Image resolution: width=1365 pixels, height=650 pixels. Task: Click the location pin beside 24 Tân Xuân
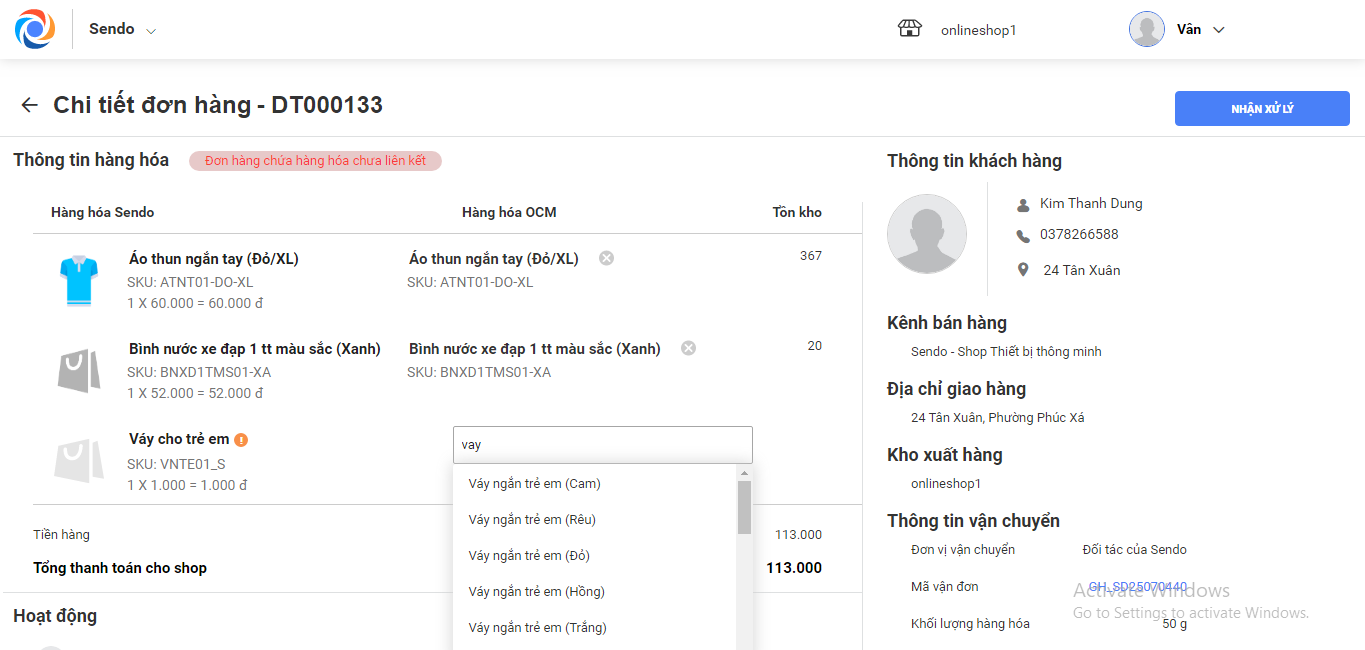pos(1022,270)
